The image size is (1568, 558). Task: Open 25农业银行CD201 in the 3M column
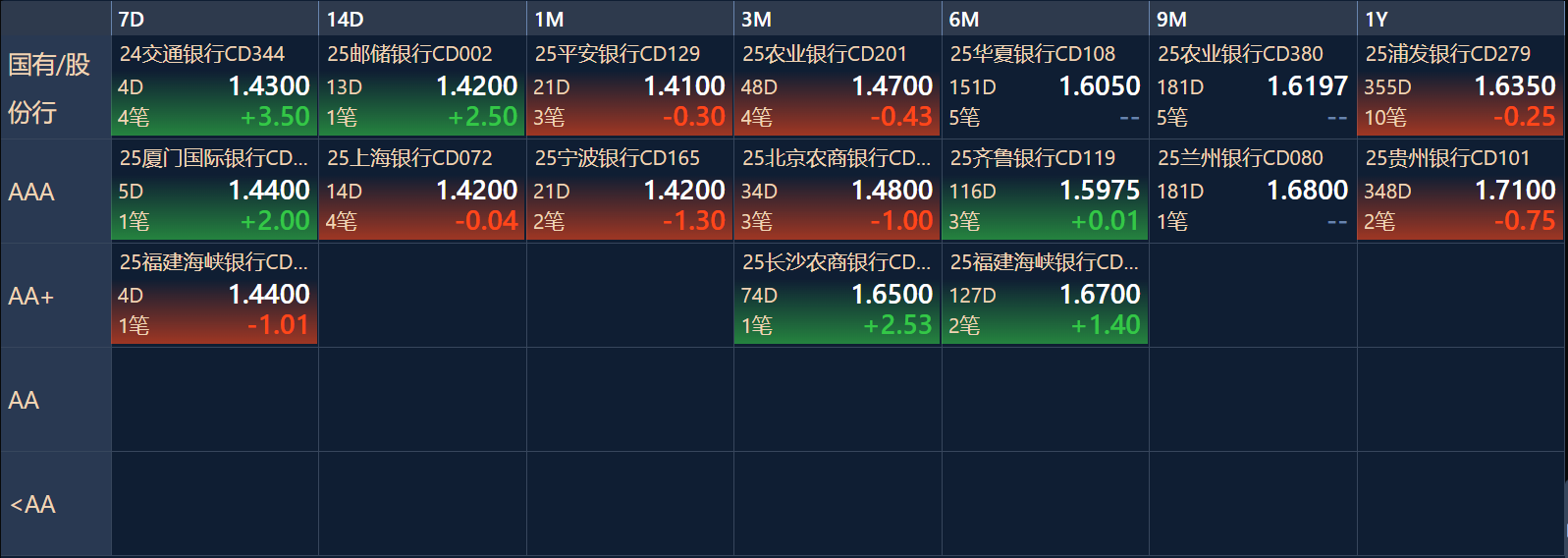coord(838,86)
